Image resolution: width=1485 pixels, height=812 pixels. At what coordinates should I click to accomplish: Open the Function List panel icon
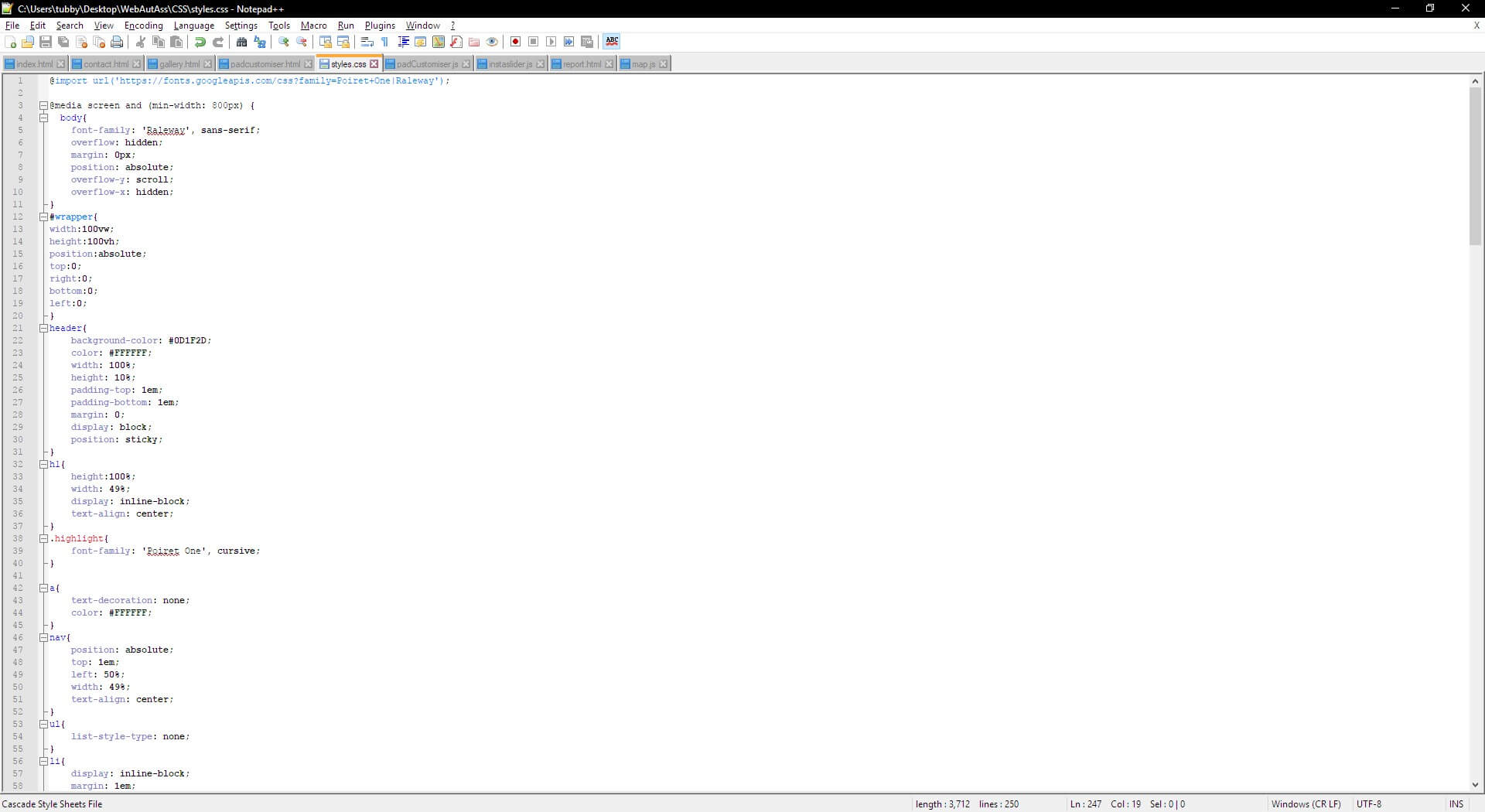pos(456,42)
